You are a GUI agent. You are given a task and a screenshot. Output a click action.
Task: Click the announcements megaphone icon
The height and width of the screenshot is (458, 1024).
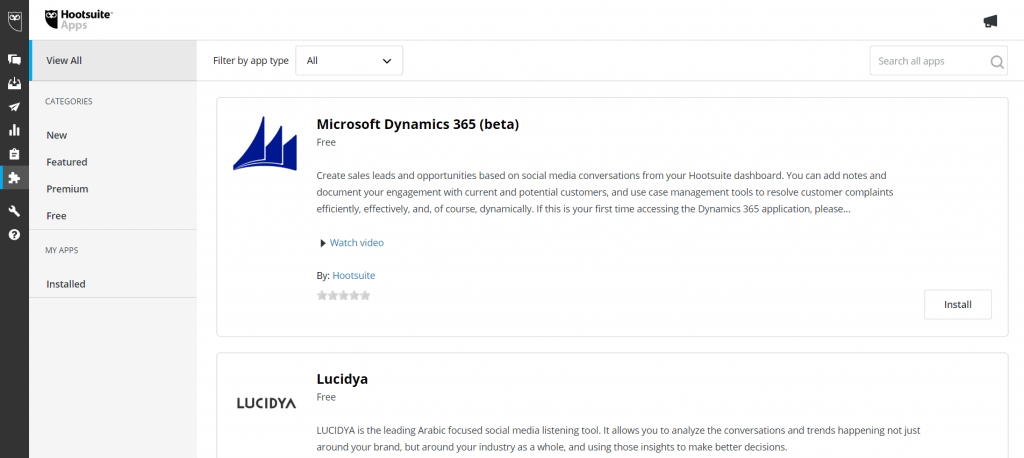pyautogui.click(x=990, y=21)
